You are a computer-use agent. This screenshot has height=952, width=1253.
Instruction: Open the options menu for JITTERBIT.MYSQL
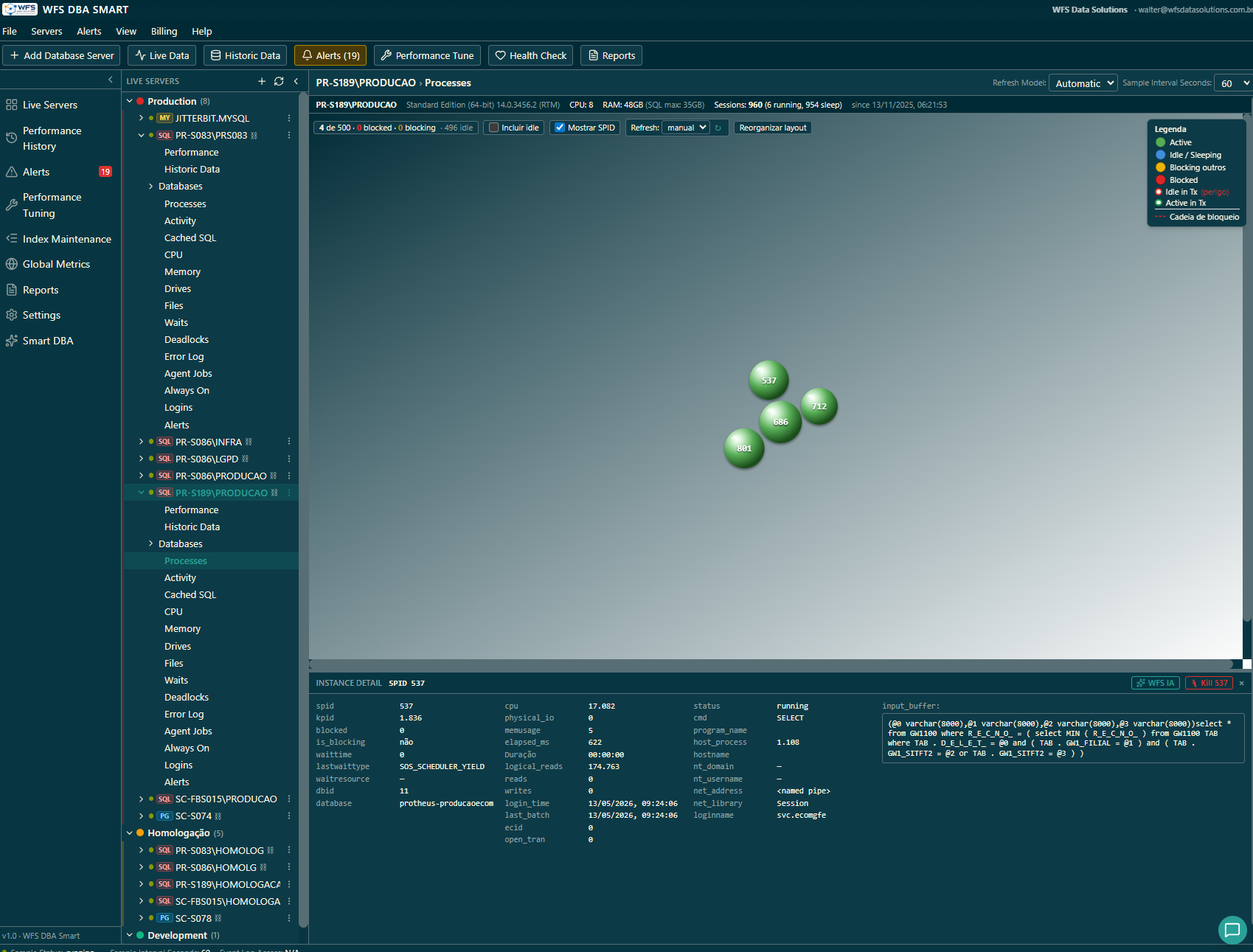coord(289,118)
